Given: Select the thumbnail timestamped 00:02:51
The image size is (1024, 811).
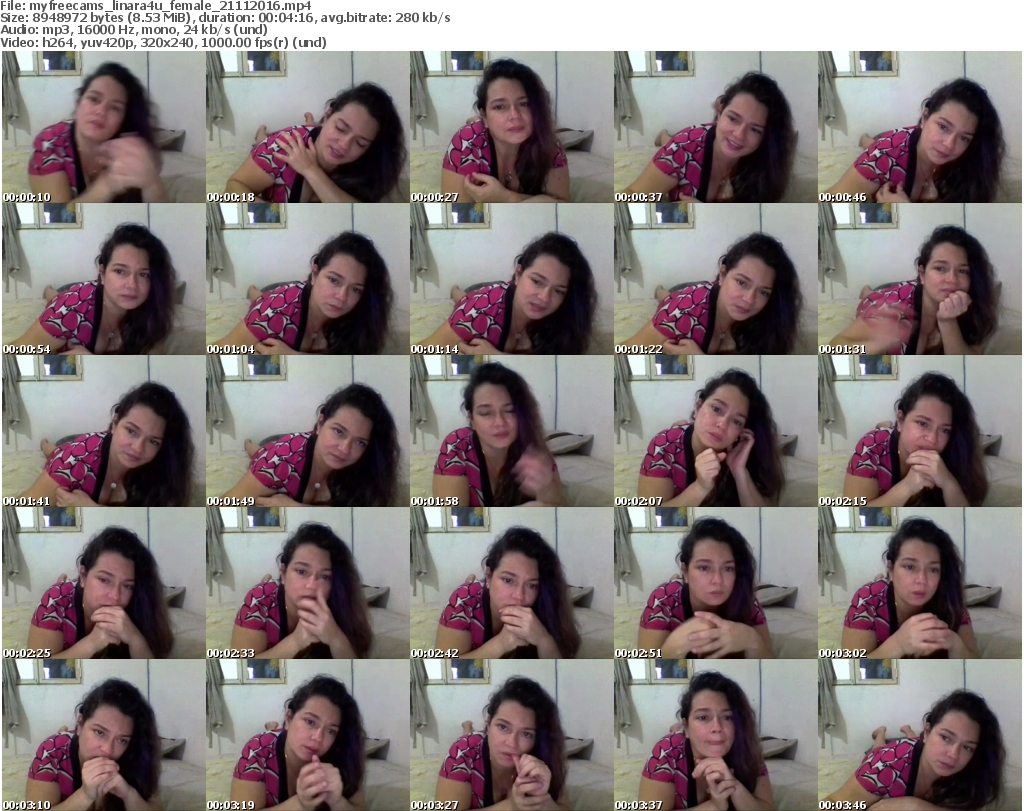Looking at the screenshot, I should pyautogui.click(x=715, y=583).
